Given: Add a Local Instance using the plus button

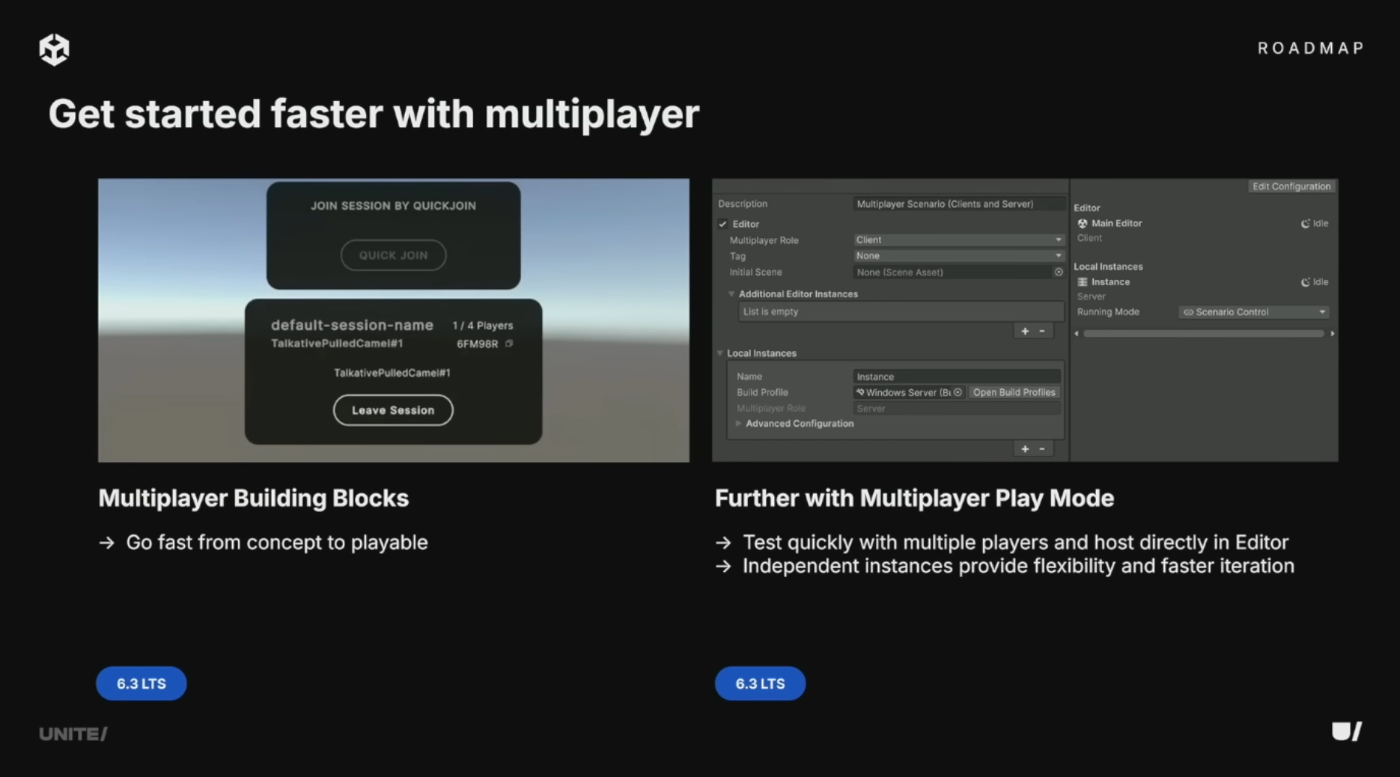Looking at the screenshot, I should 1025,449.
